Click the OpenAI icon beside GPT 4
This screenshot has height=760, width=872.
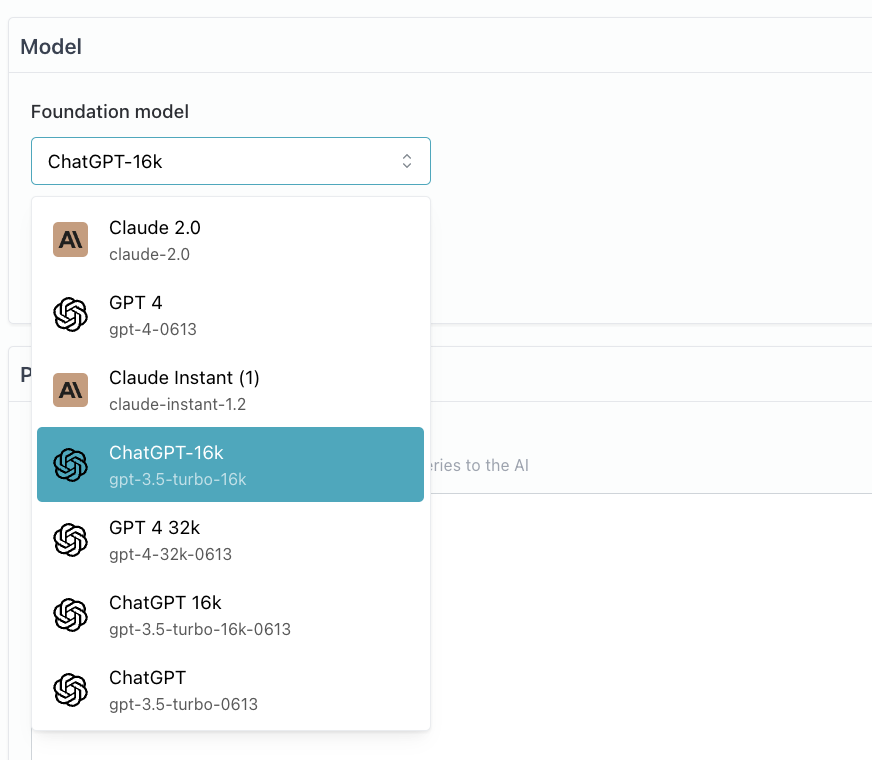[71, 315]
